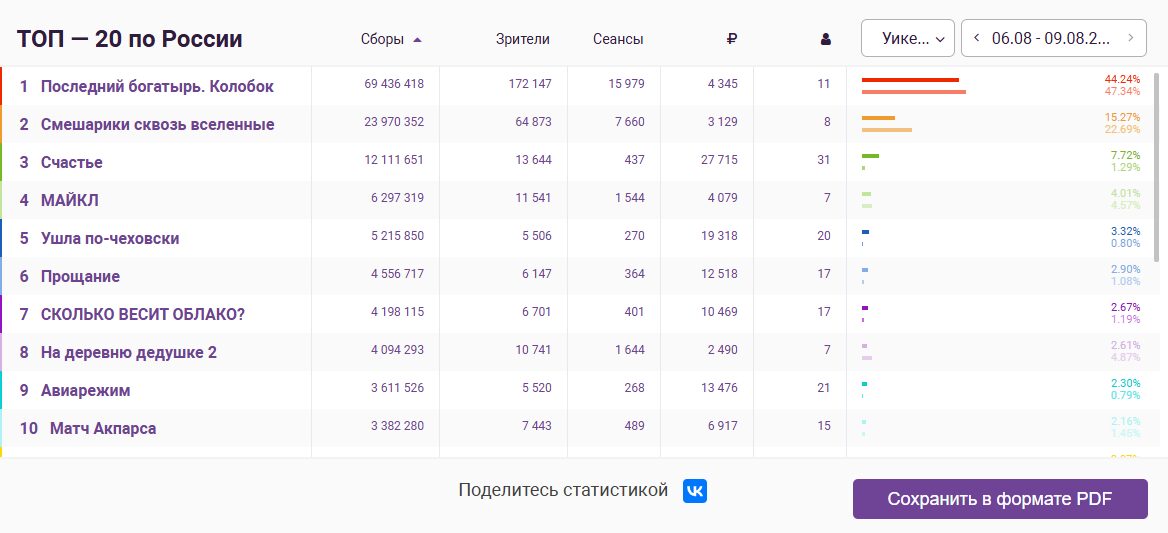Open the film Последний богатырь. Колобок
The height and width of the screenshot is (533, 1168).
pos(157,86)
